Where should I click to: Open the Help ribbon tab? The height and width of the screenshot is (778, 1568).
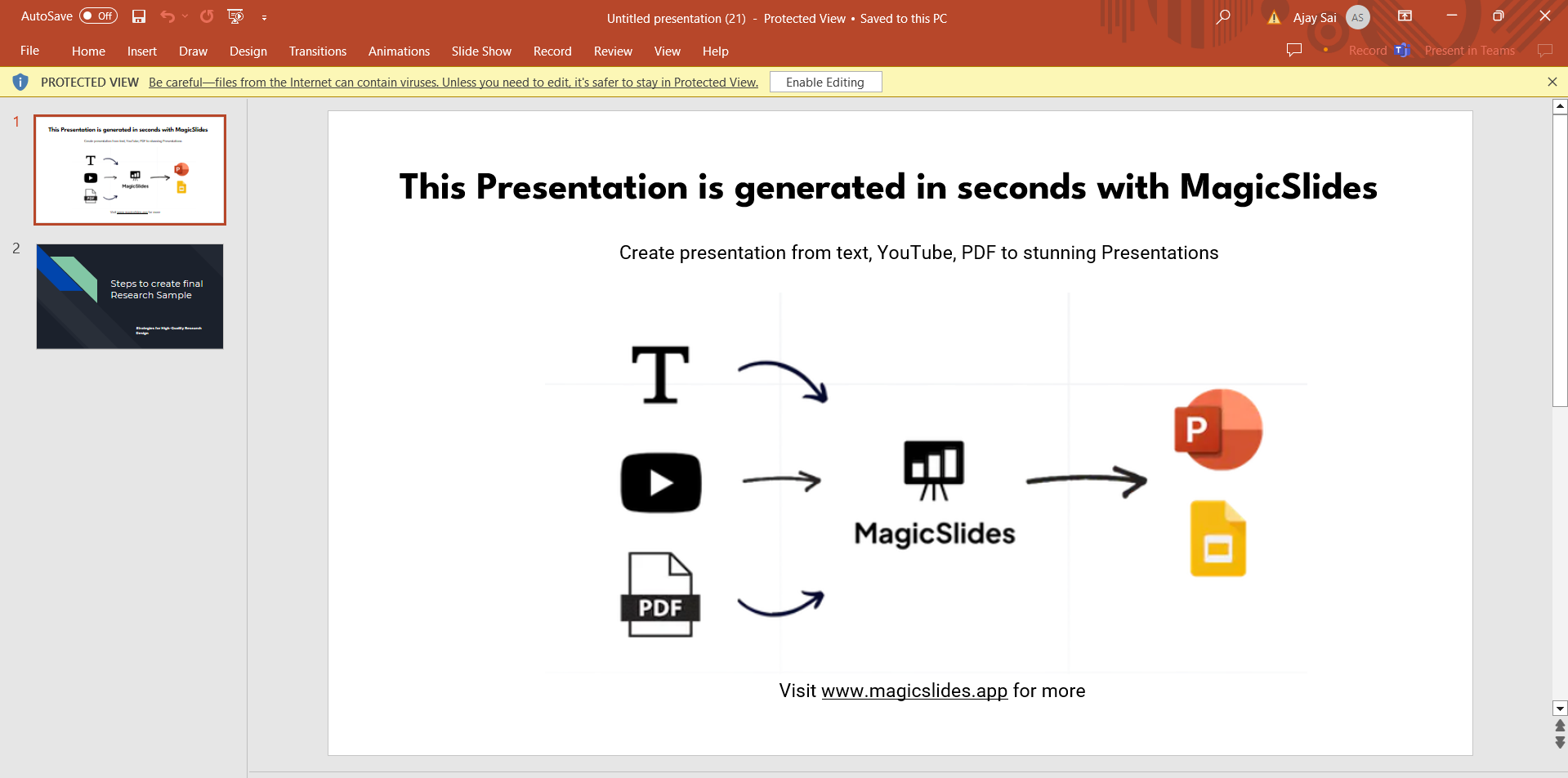716,51
